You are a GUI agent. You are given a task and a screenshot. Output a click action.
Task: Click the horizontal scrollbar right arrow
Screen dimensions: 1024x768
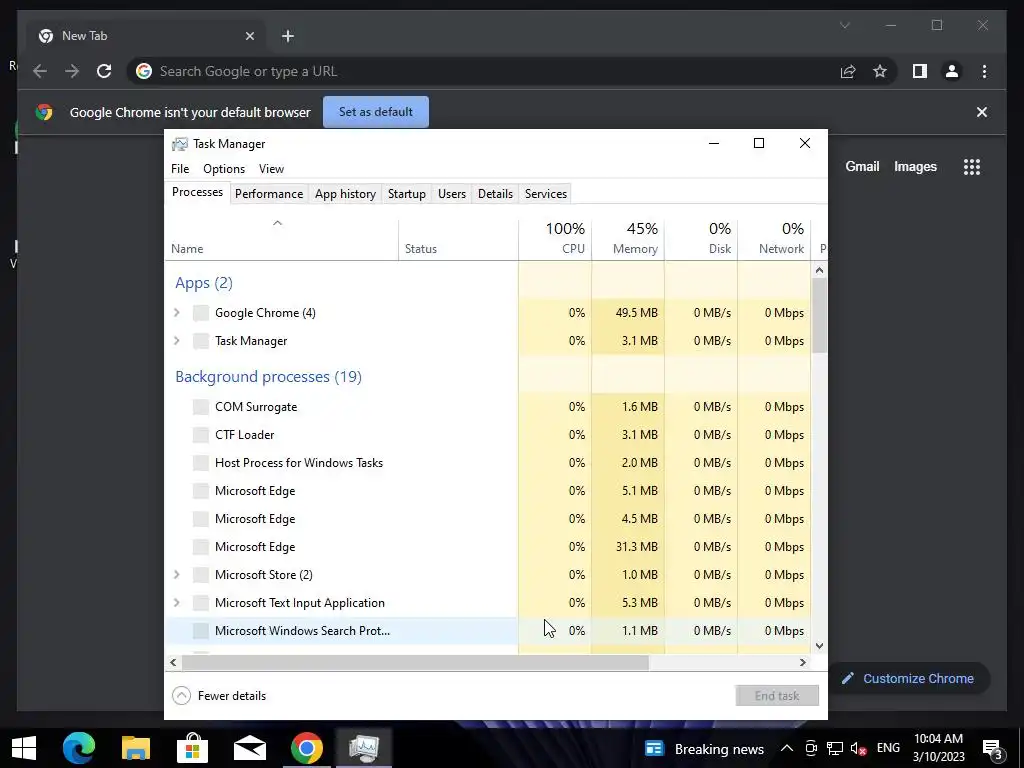803,662
